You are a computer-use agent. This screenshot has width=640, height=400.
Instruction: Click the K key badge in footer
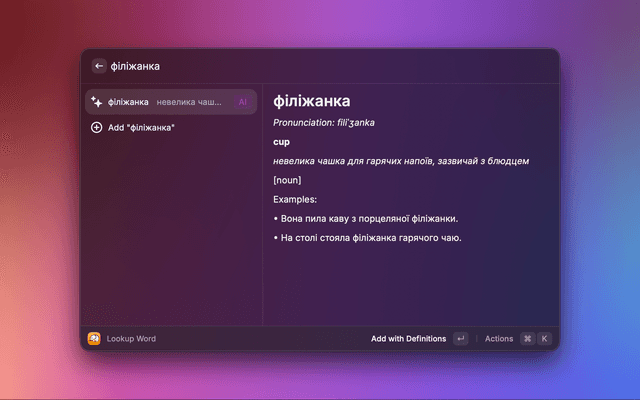[x=545, y=339]
